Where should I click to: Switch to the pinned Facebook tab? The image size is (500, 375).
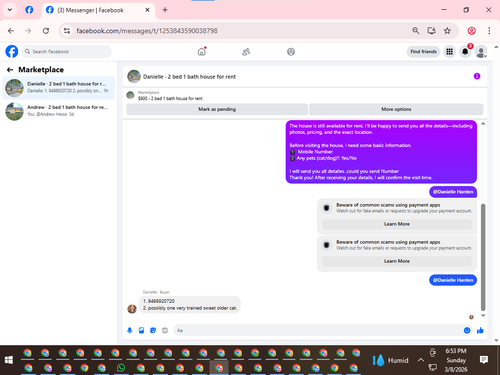pos(29,10)
